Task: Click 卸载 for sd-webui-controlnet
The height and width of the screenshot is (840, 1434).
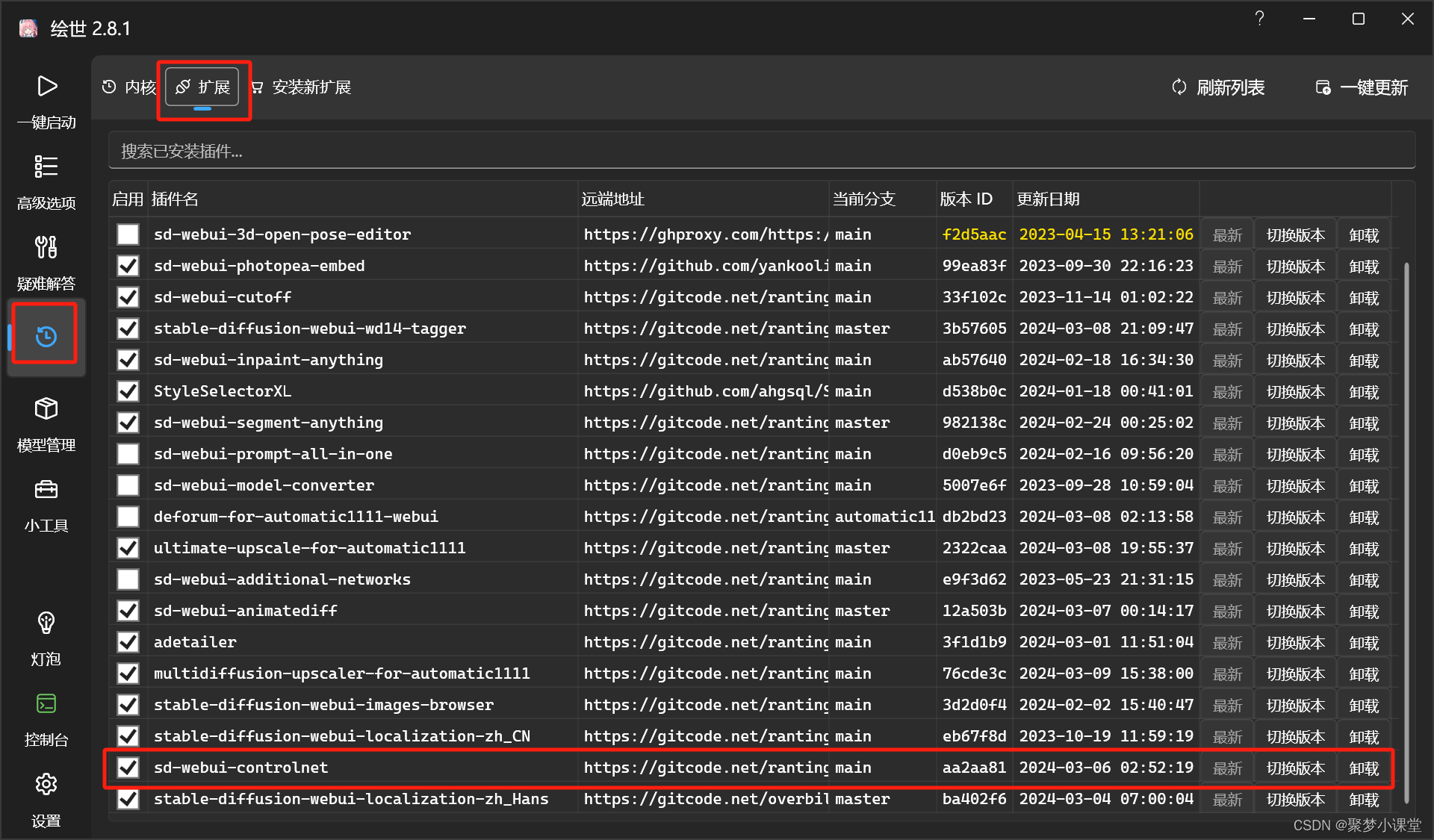Action: [1364, 768]
